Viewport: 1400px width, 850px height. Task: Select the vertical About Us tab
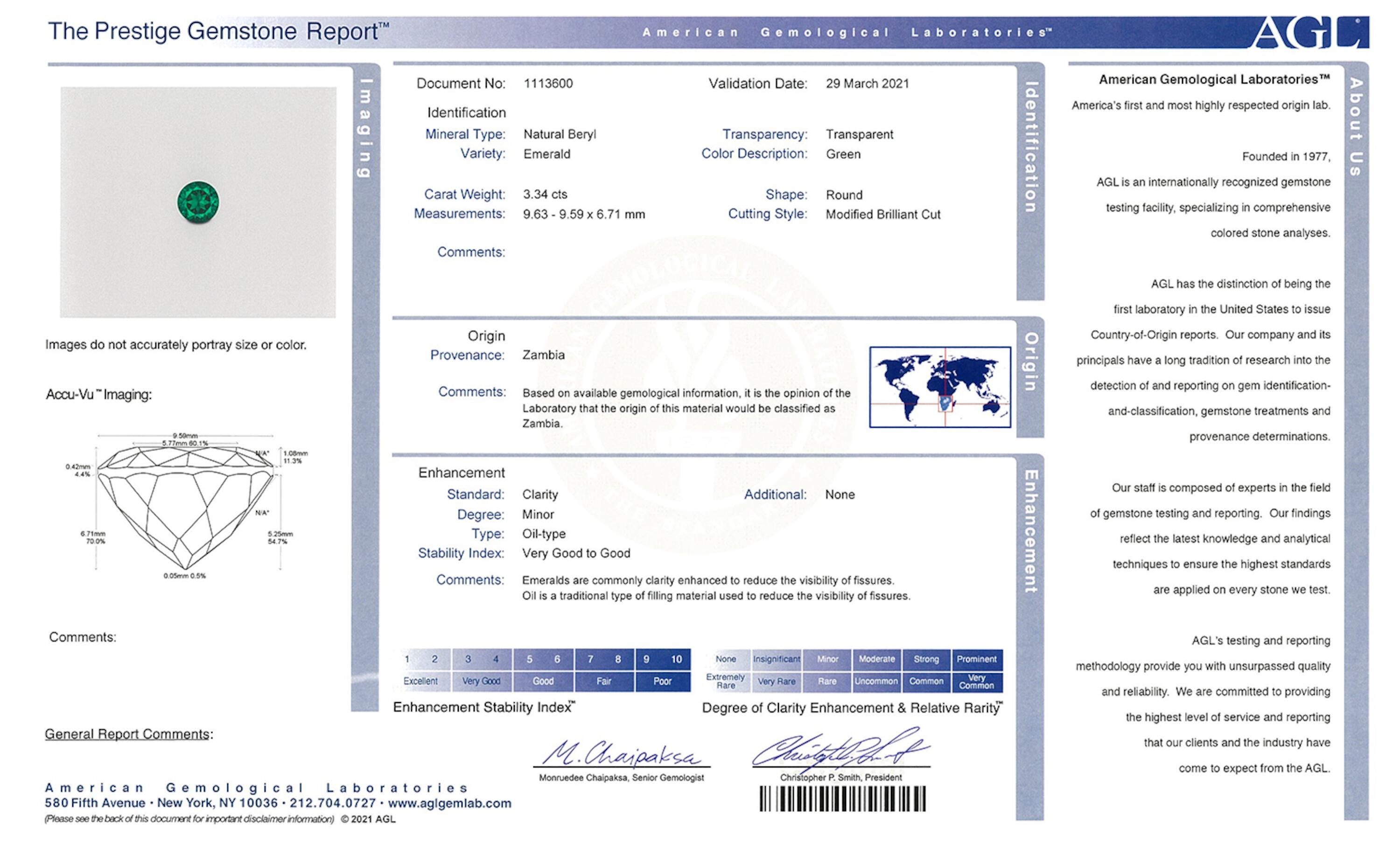1357,127
